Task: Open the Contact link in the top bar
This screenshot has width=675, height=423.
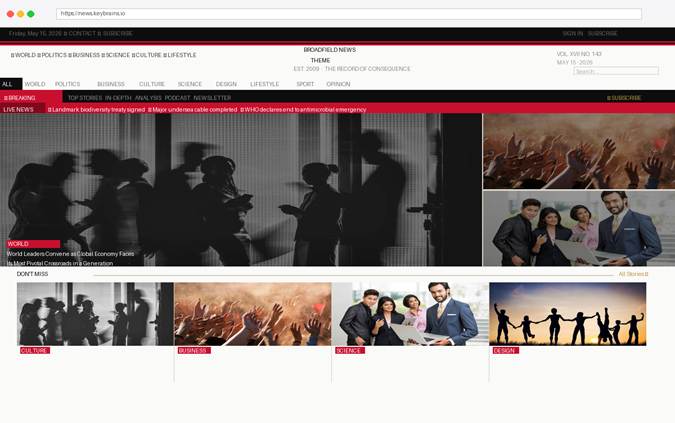Action: coord(82,34)
